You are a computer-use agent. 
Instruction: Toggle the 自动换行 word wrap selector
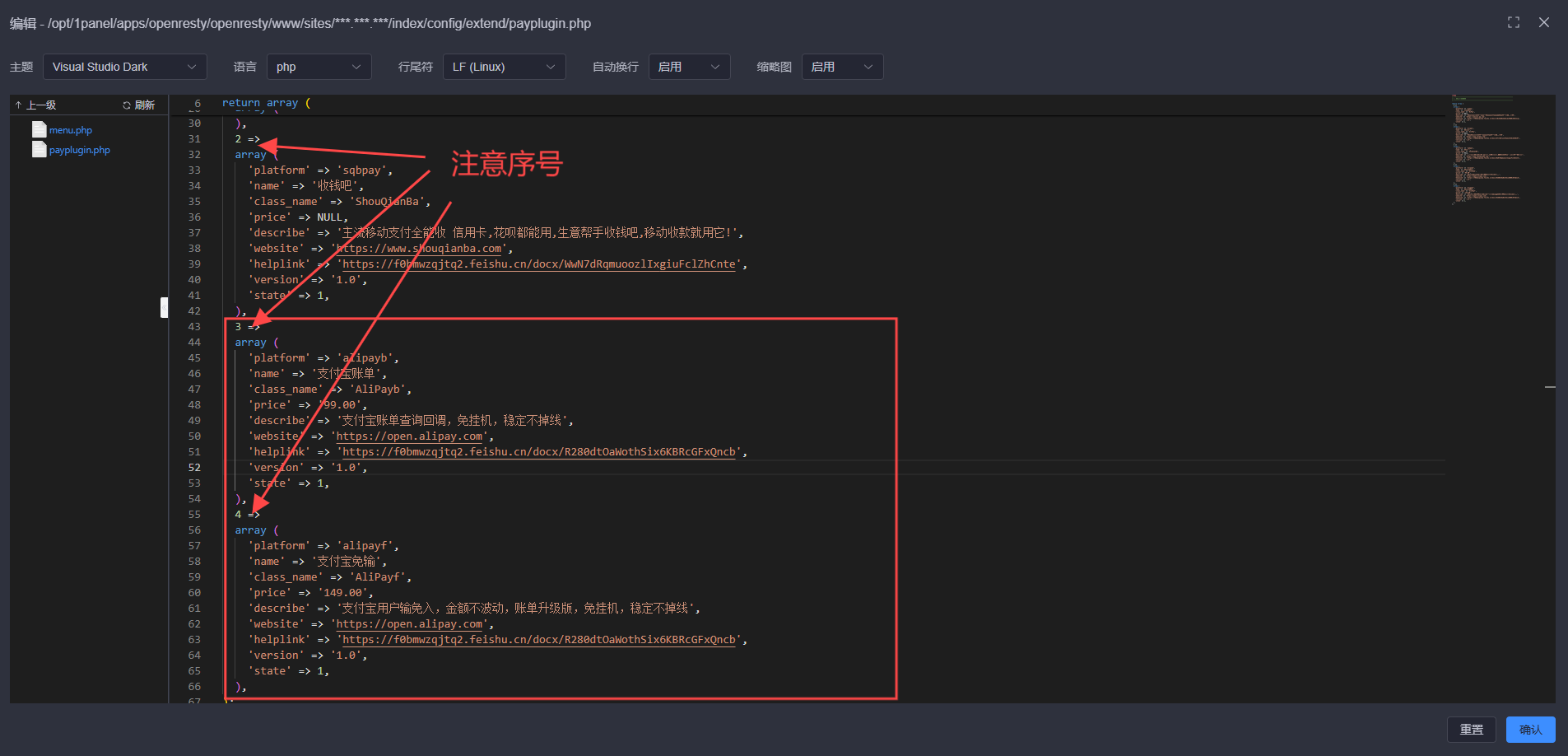coord(689,67)
